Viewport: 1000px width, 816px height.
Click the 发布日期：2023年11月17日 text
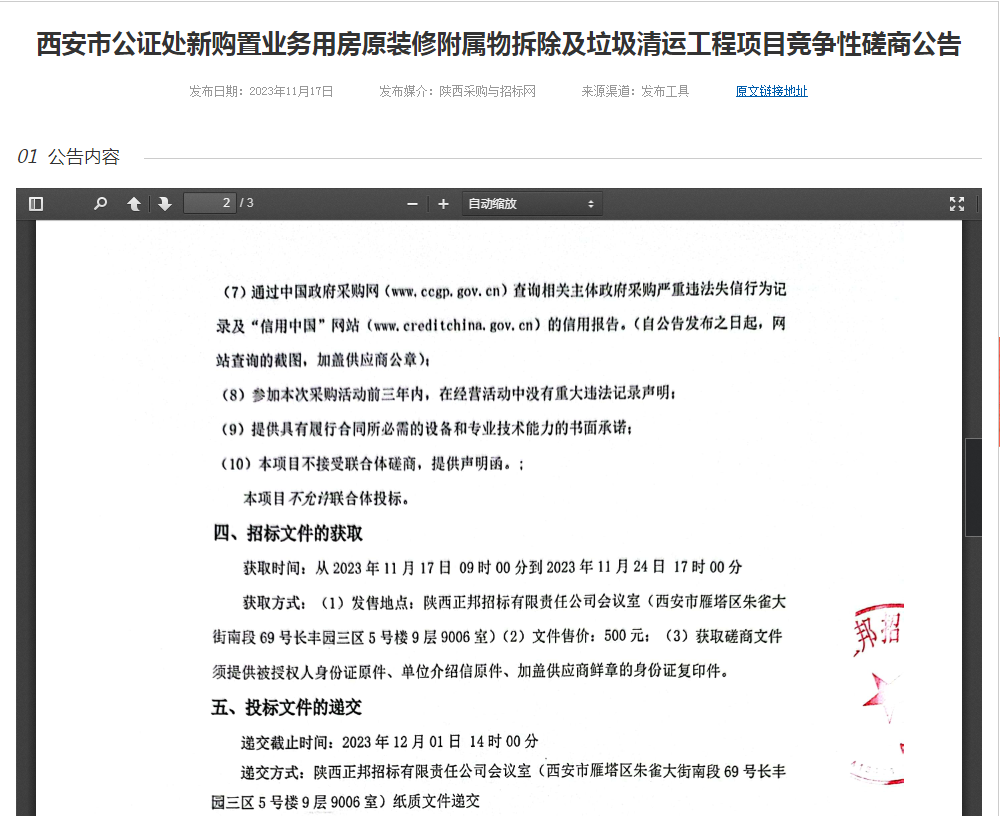point(261,91)
